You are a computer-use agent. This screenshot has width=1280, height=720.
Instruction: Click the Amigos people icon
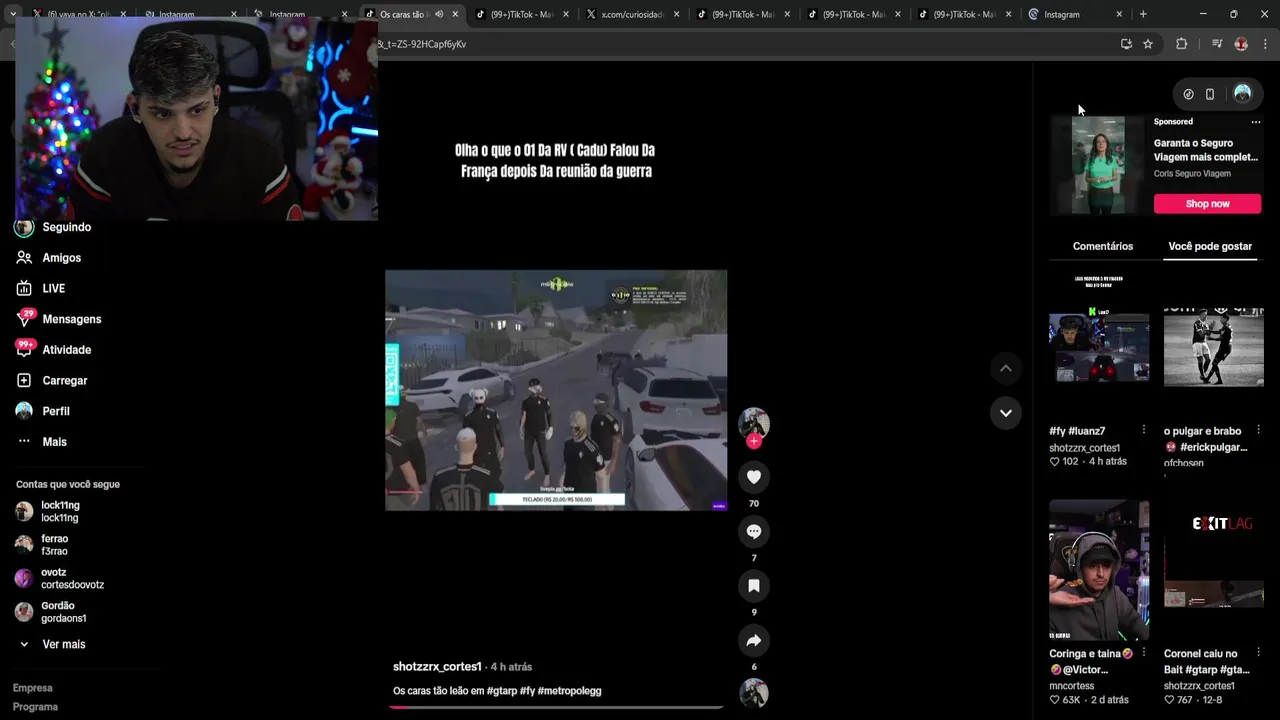tap(24, 258)
